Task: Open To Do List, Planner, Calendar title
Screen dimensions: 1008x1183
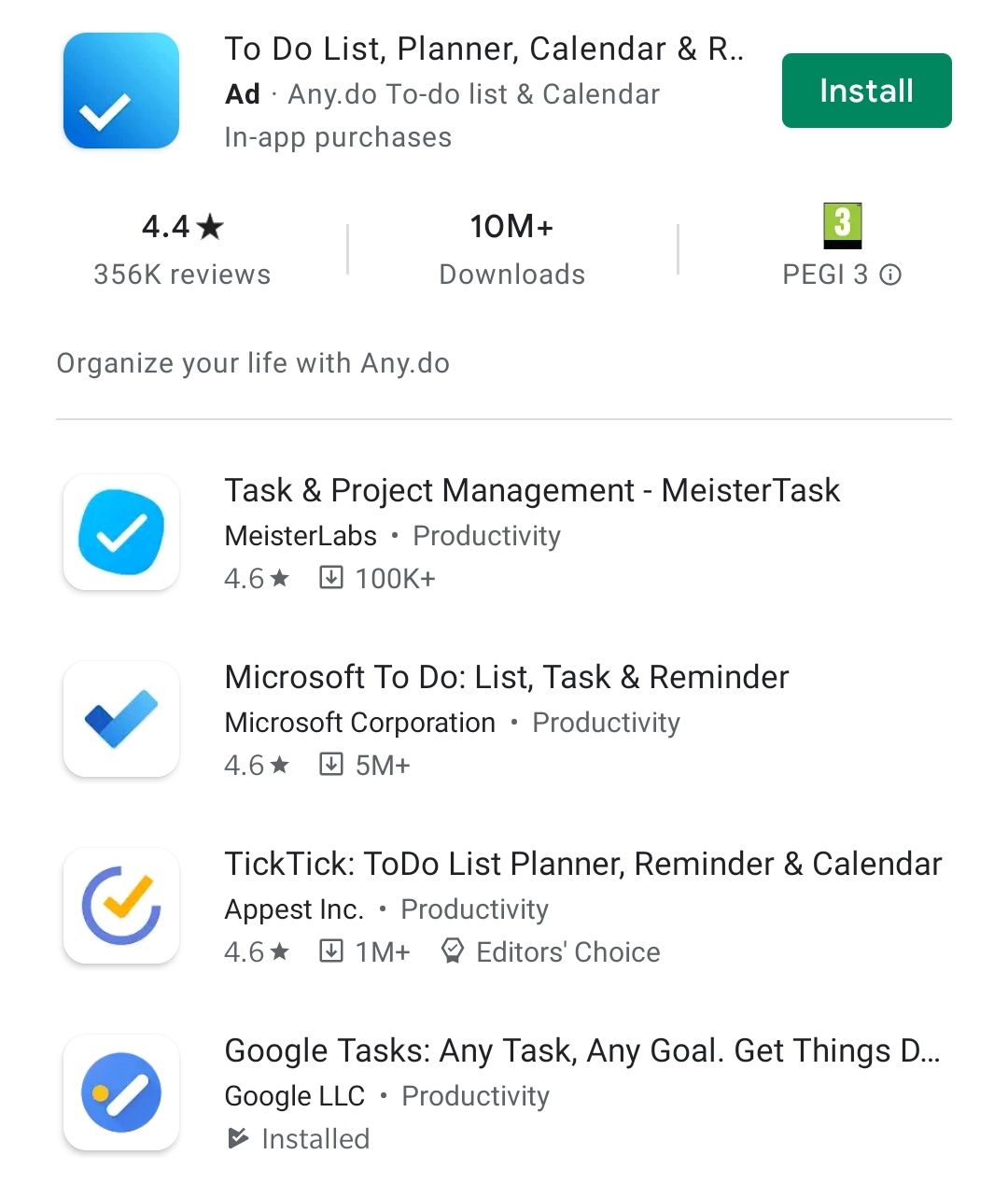Action: 484,49
